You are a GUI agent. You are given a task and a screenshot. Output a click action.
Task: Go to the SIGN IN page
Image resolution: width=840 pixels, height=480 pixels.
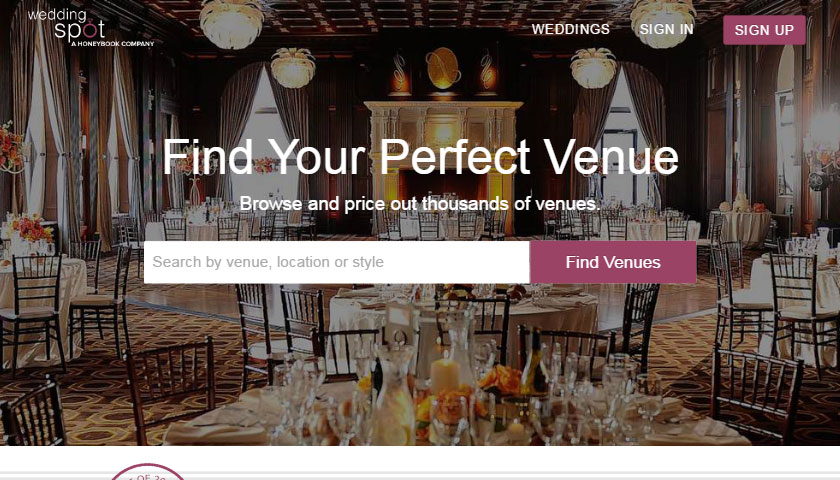666,29
